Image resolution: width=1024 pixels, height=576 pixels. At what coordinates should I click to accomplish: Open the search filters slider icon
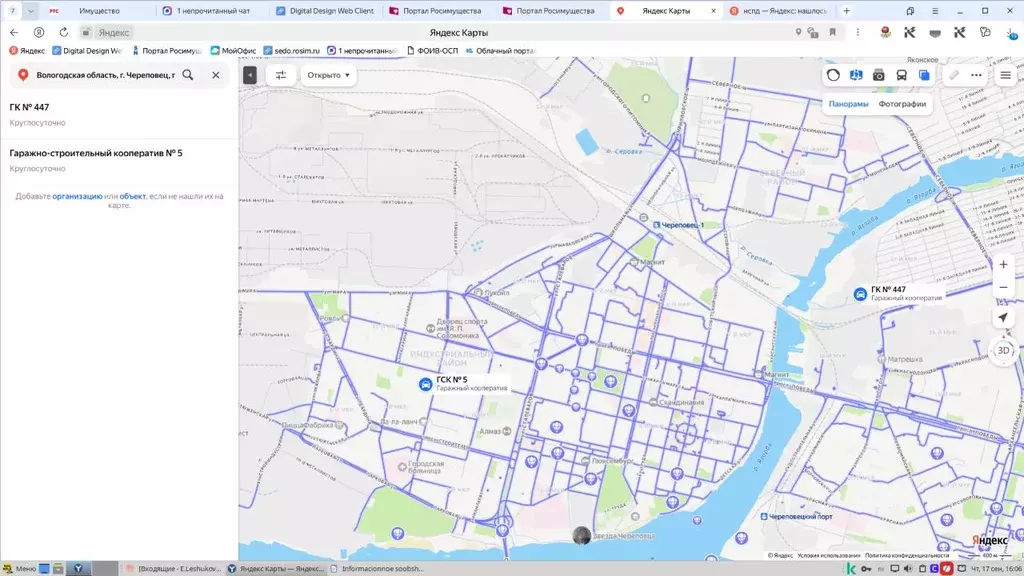coord(281,75)
